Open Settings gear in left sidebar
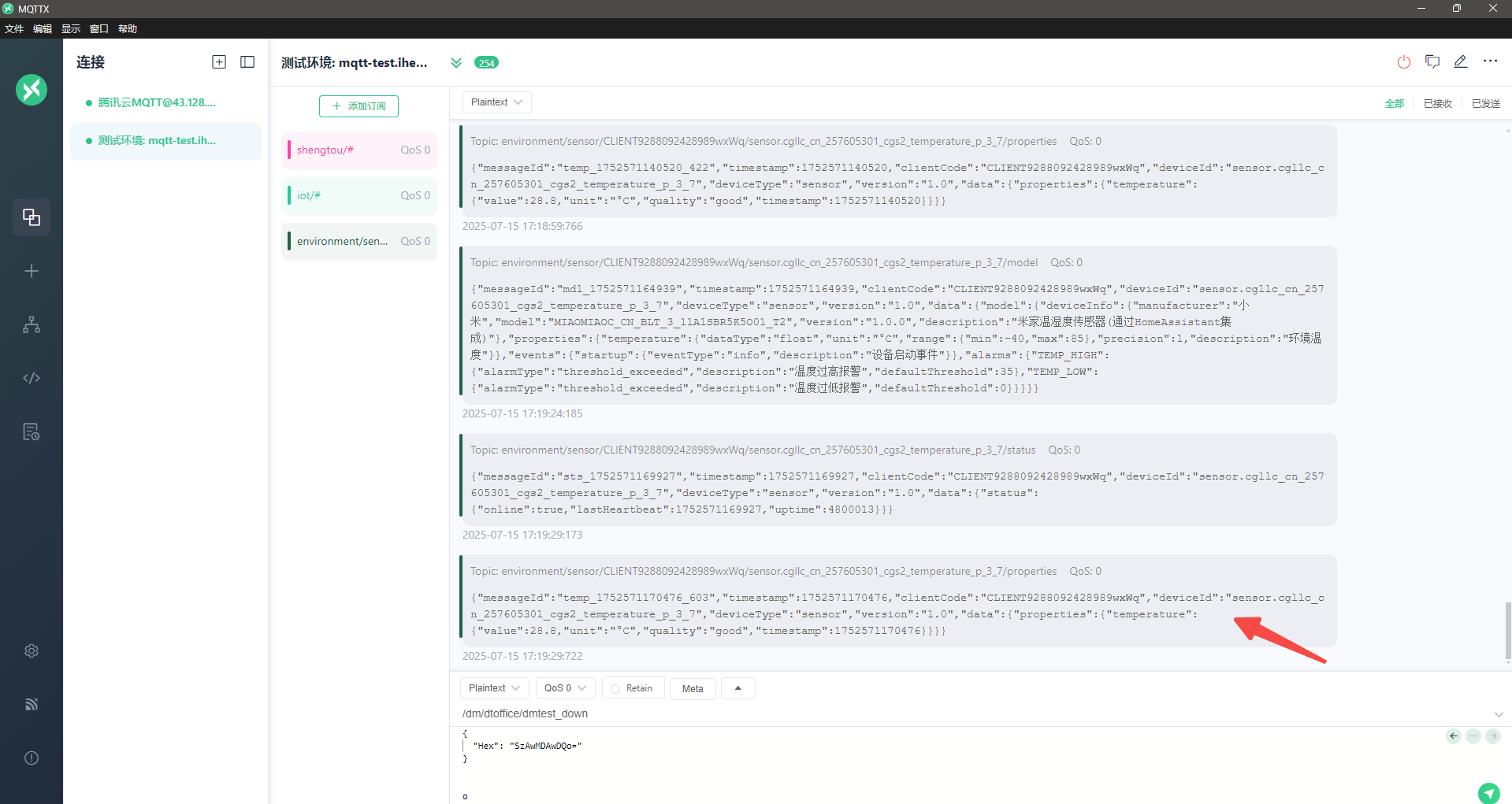 pos(32,651)
